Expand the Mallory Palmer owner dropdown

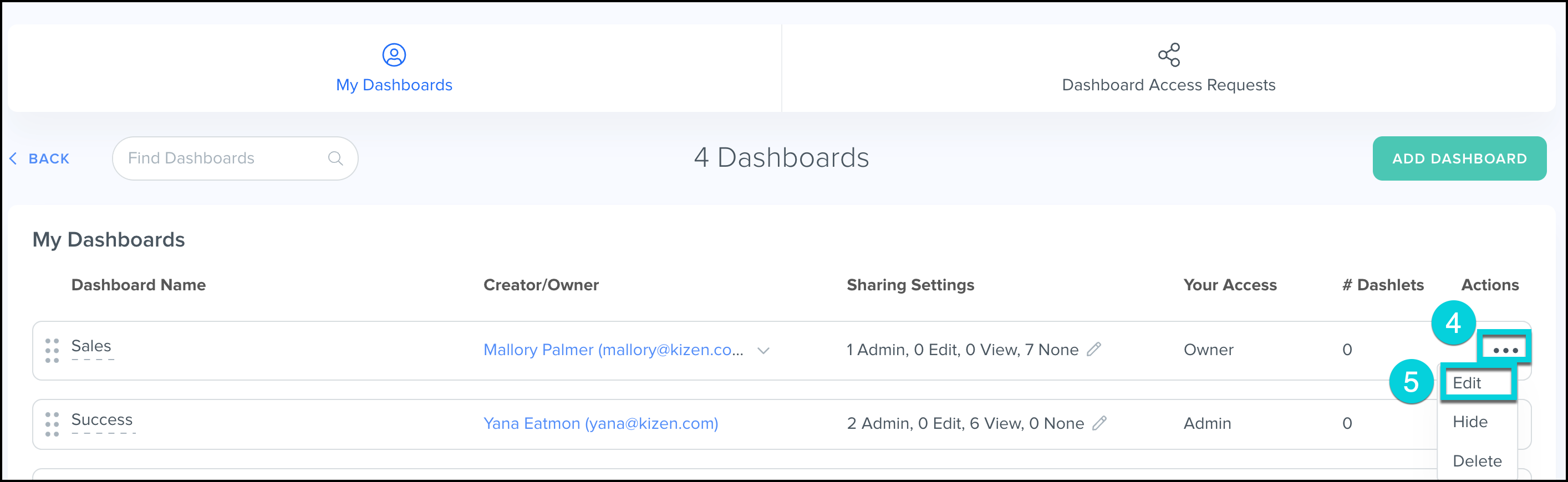(763, 351)
